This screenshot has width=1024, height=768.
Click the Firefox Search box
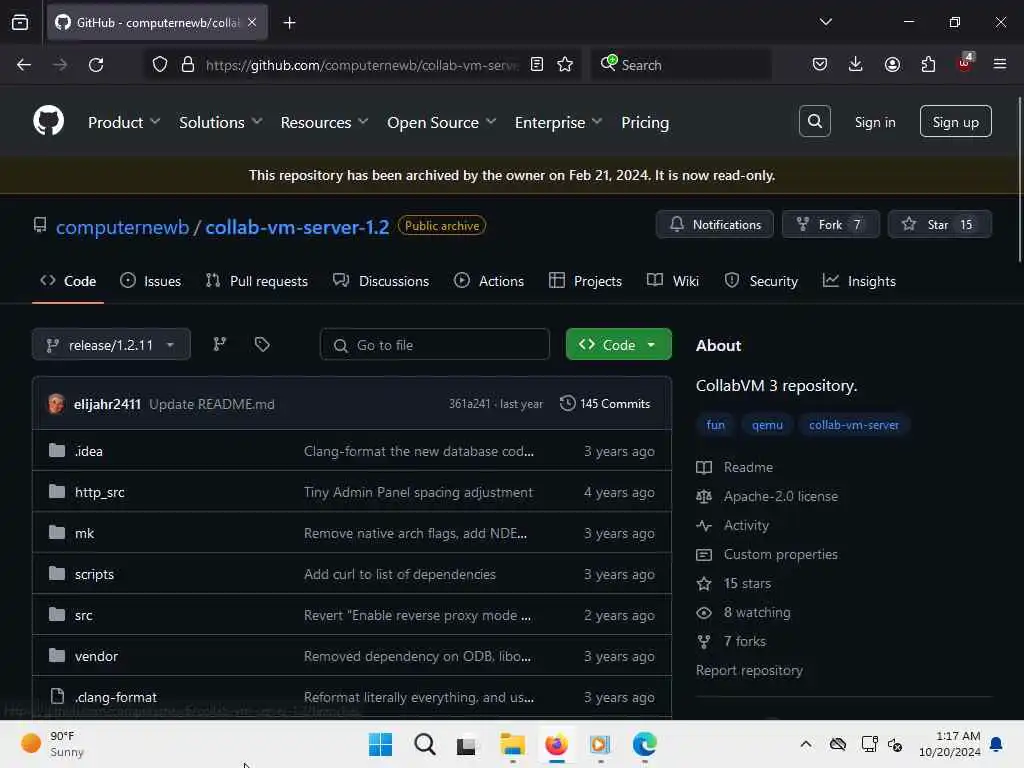click(681, 65)
